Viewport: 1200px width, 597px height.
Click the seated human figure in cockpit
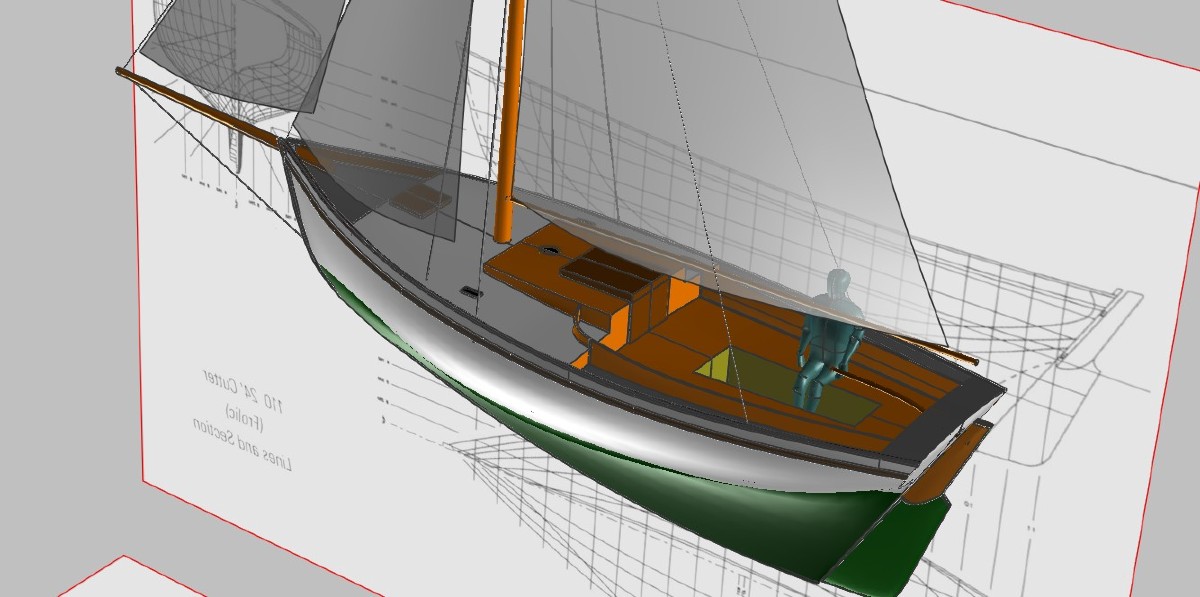[829, 335]
